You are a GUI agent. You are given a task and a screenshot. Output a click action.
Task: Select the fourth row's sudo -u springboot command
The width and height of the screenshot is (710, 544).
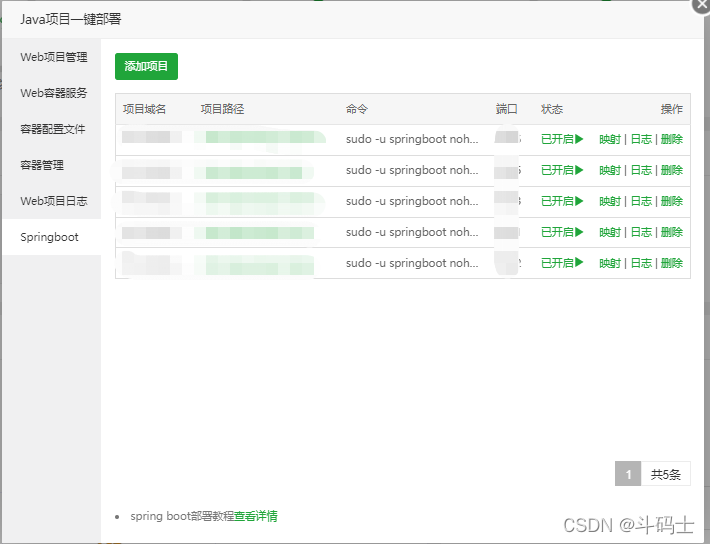click(412, 232)
